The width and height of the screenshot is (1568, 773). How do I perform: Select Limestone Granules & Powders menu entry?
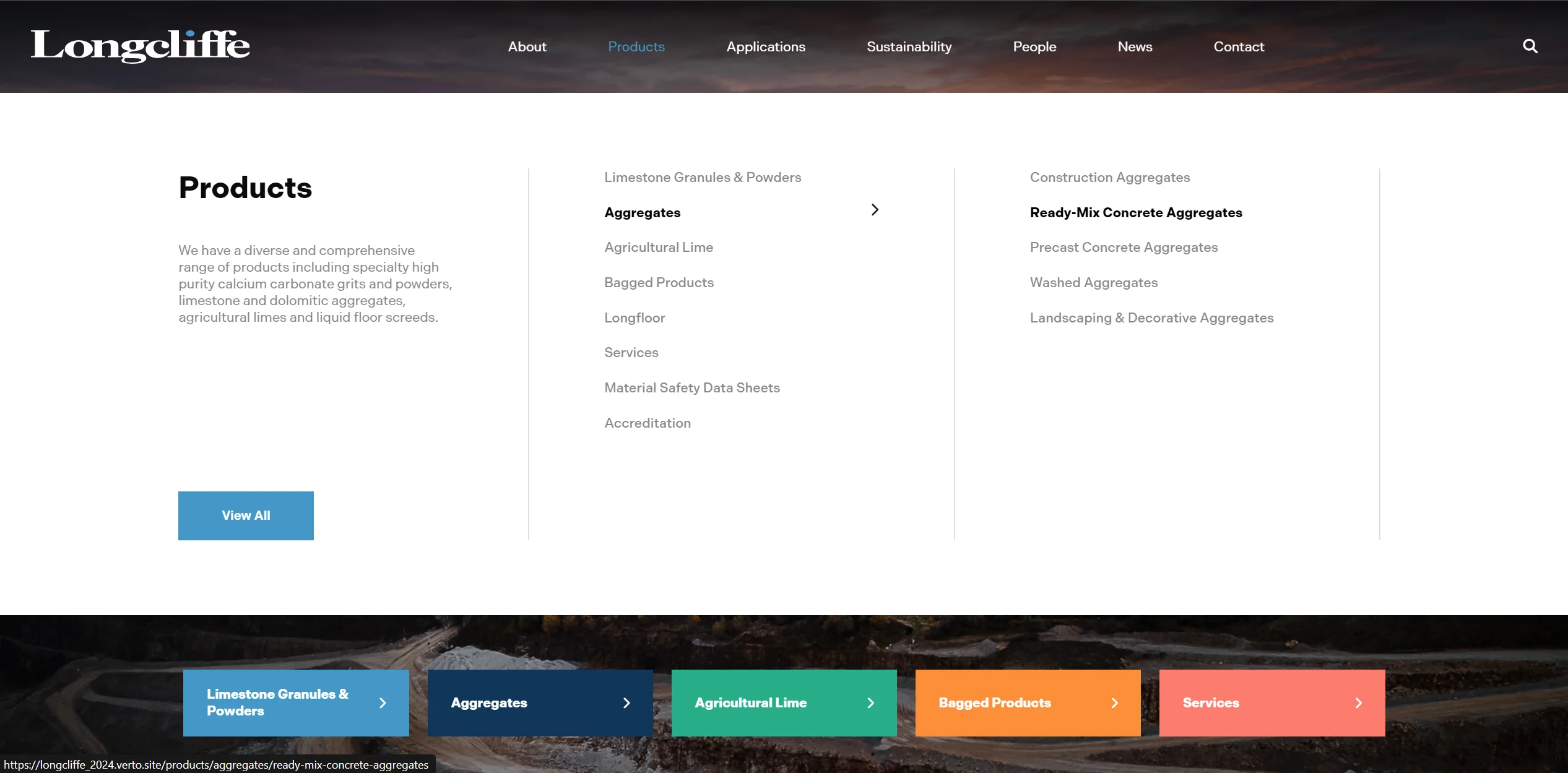(702, 178)
